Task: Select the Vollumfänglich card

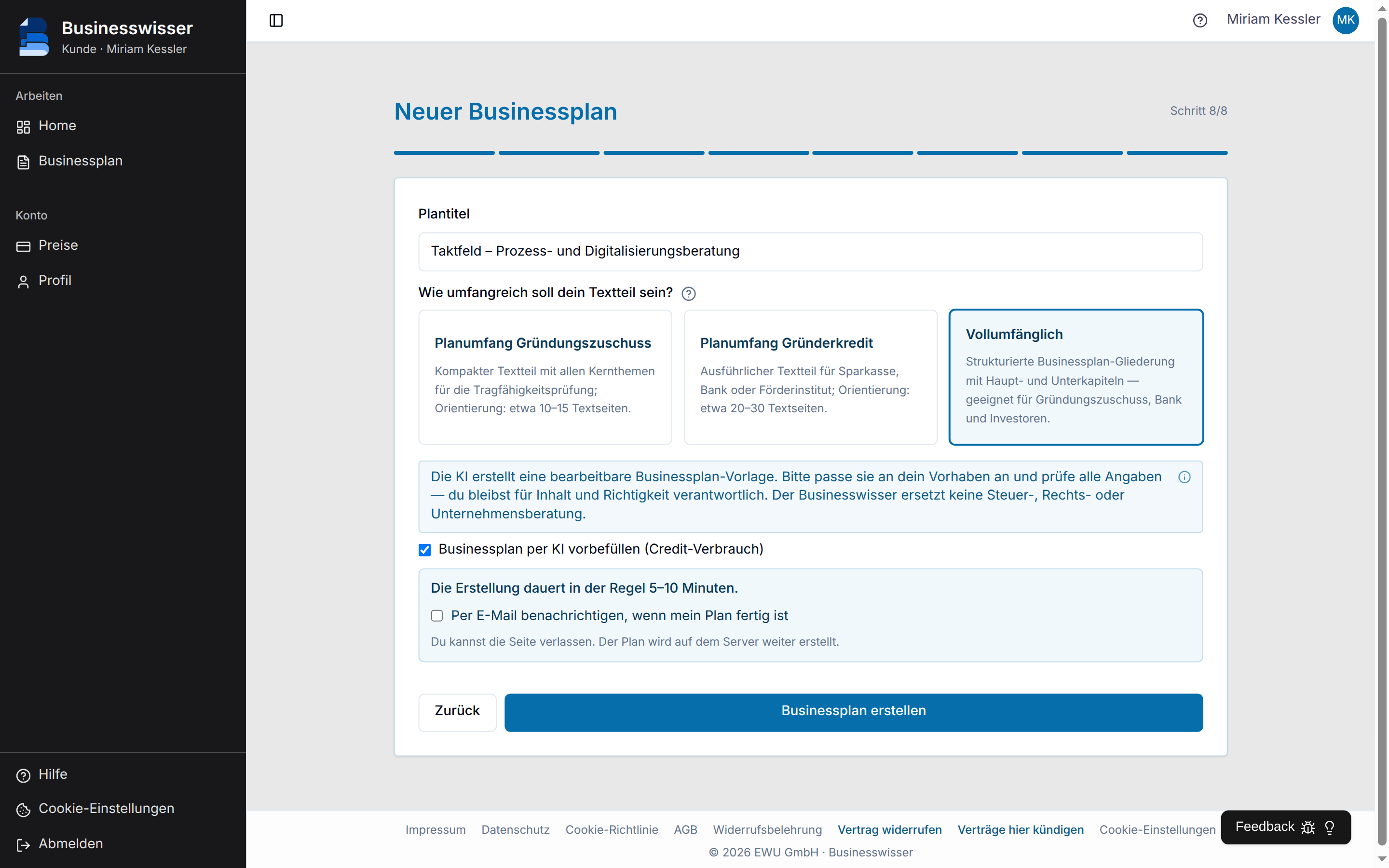Action: [x=1076, y=377]
